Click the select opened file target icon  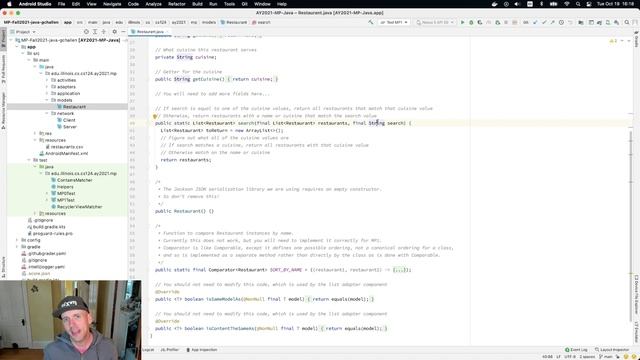(x=86, y=31)
